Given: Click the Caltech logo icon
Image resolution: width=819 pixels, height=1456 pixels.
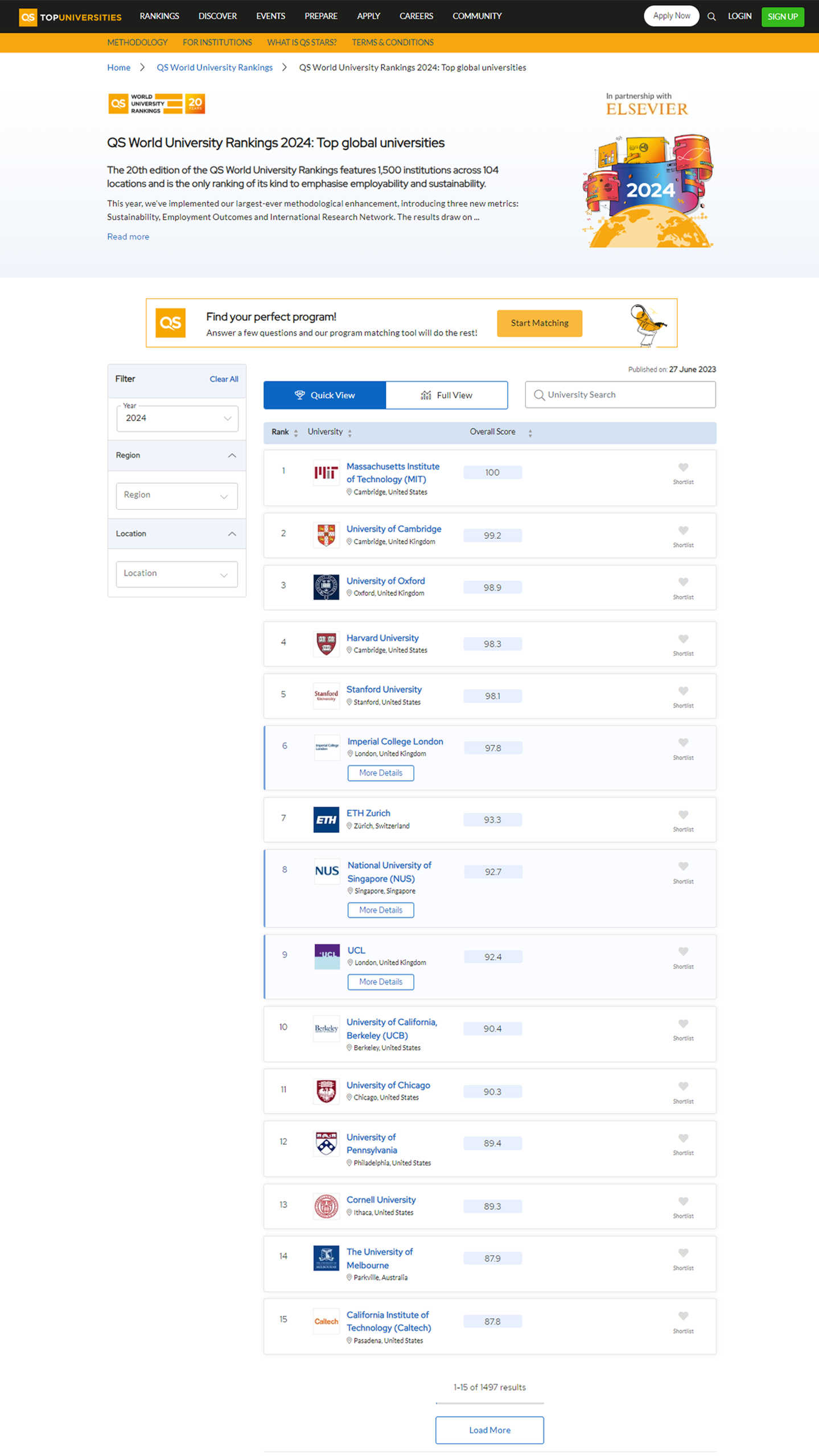Looking at the screenshot, I should (x=326, y=1321).
